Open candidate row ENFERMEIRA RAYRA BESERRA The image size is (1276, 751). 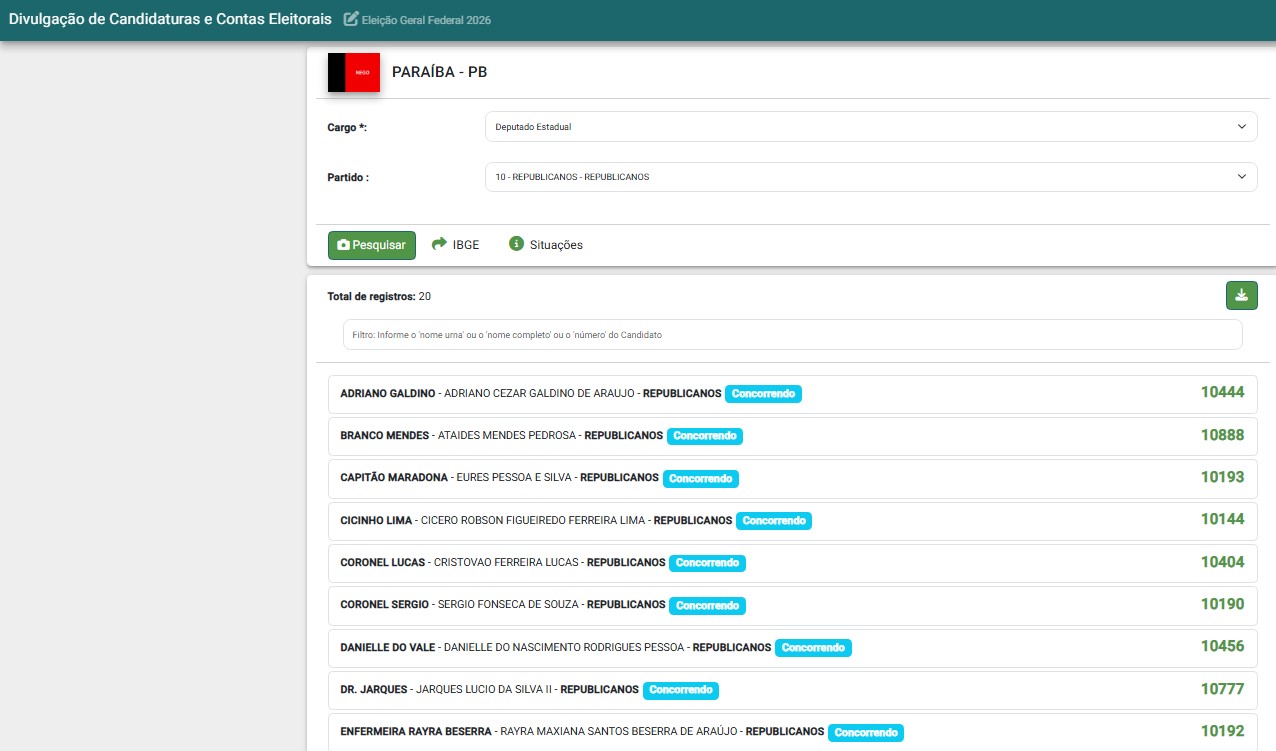[792, 732]
